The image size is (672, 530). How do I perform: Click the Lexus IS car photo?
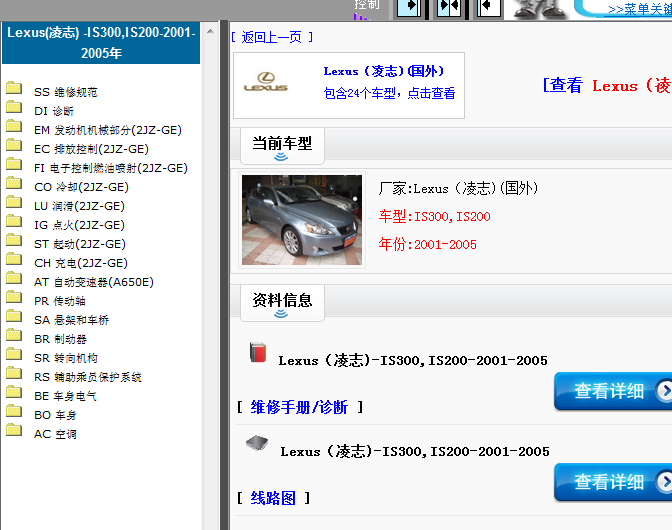pos(302,220)
